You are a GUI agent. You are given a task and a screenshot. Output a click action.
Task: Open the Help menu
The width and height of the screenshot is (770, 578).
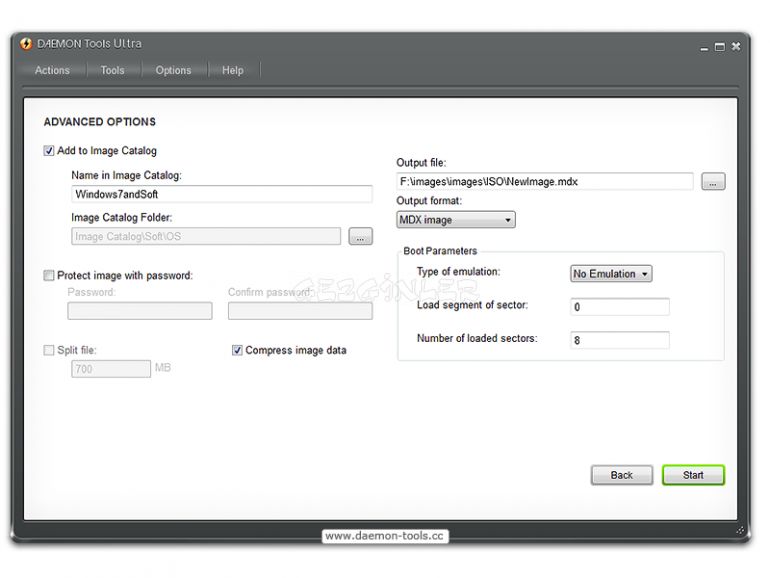[233, 70]
